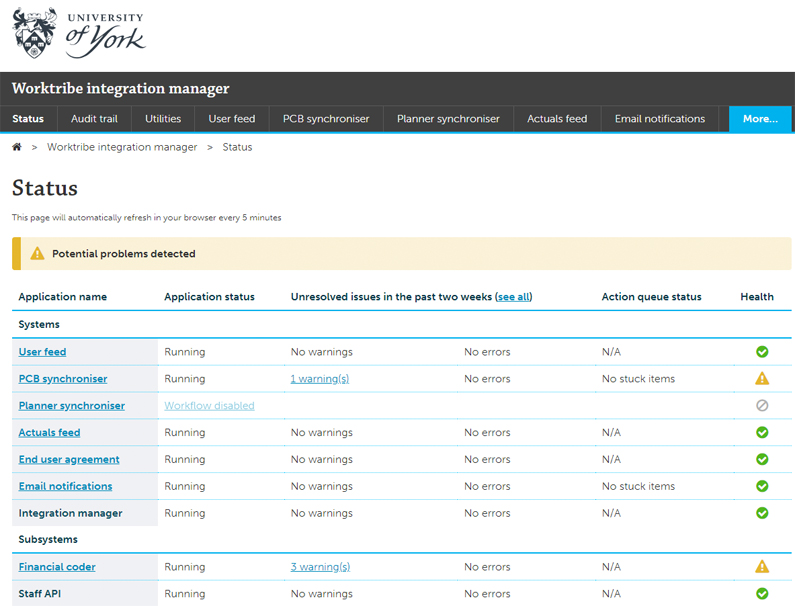Click the Staff API row name

[x=40, y=594]
